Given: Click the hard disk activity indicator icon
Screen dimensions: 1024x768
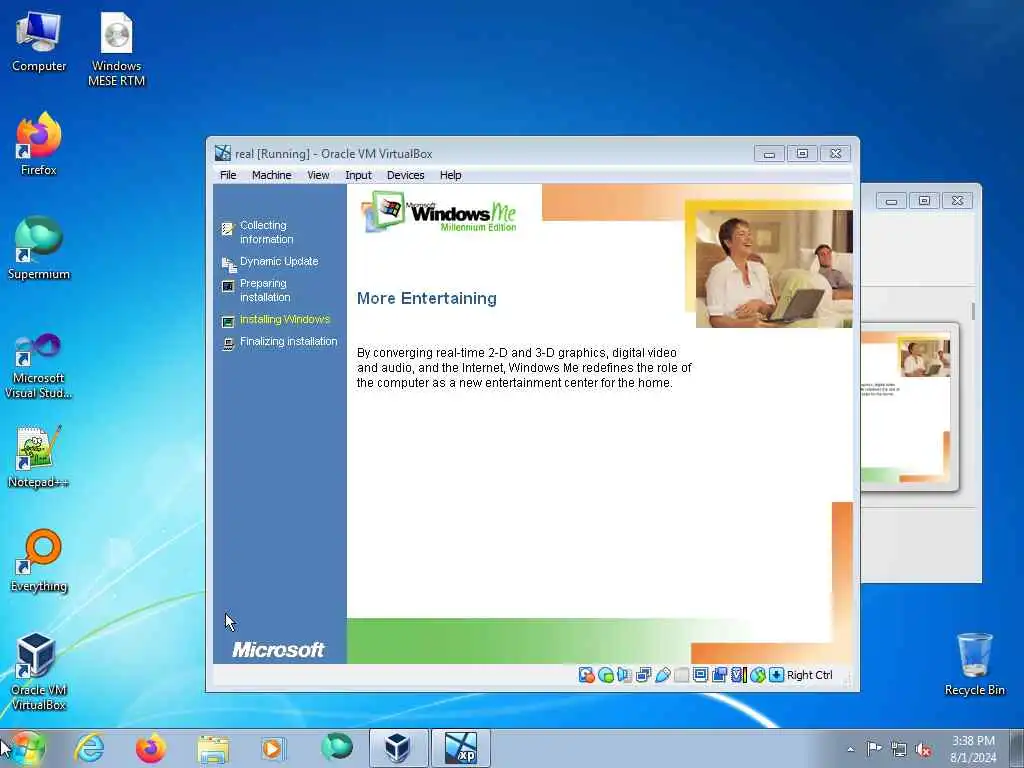Looking at the screenshot, I should 586,675.
